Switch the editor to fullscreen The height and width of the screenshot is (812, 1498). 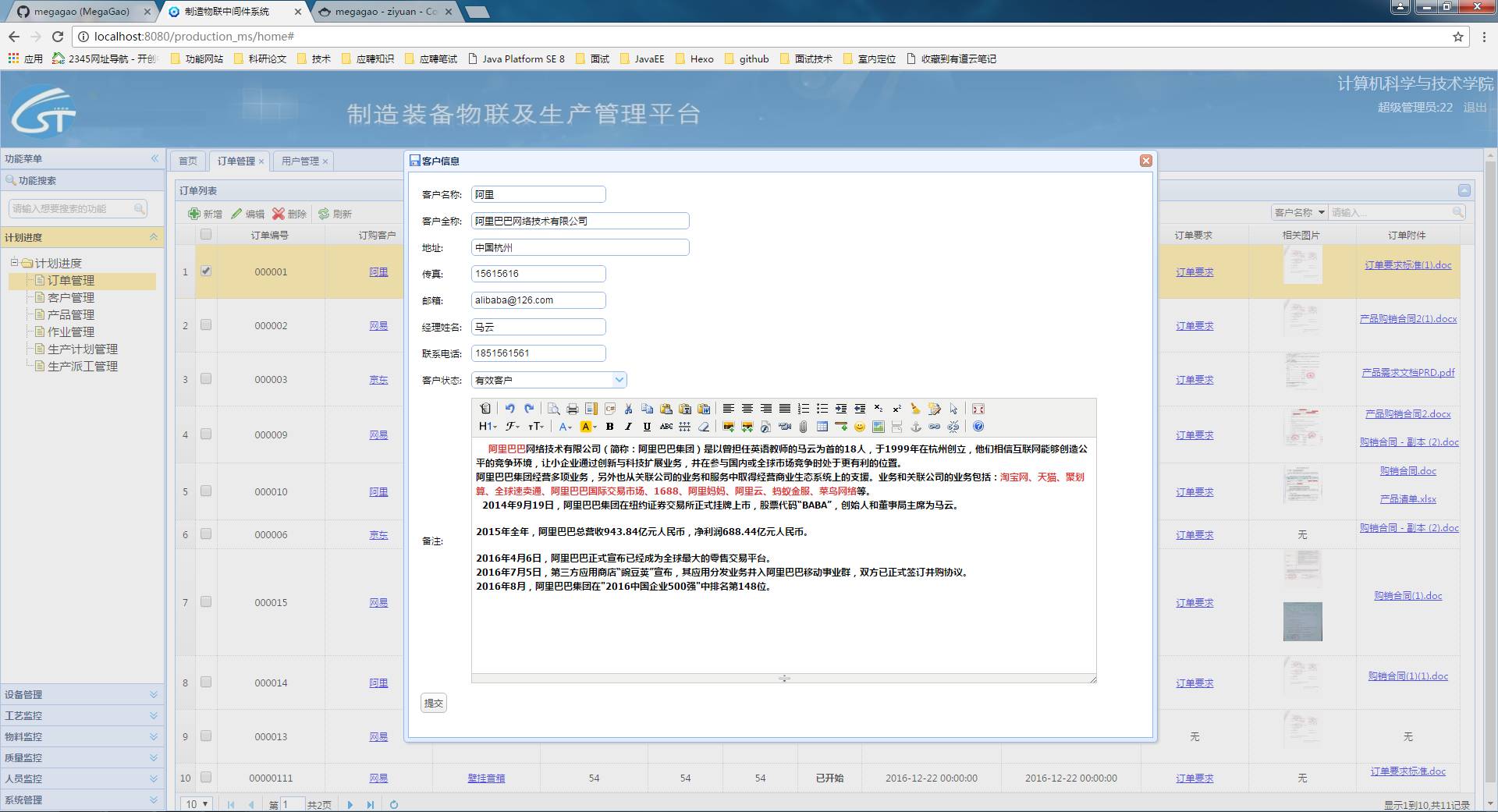pyautogui.click(x=978, y=409)
